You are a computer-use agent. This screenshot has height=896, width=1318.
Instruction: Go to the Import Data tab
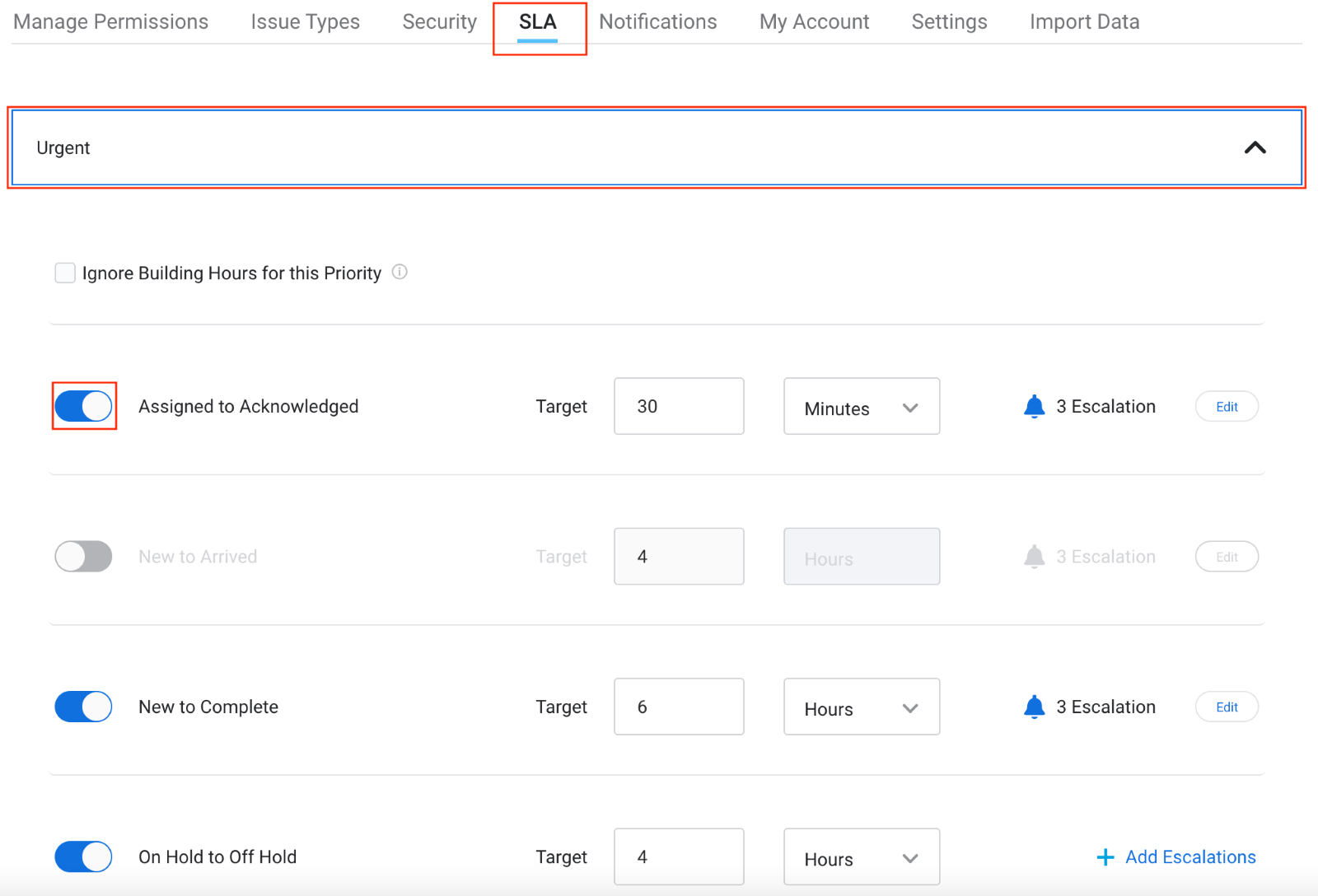coord(1084,22)
